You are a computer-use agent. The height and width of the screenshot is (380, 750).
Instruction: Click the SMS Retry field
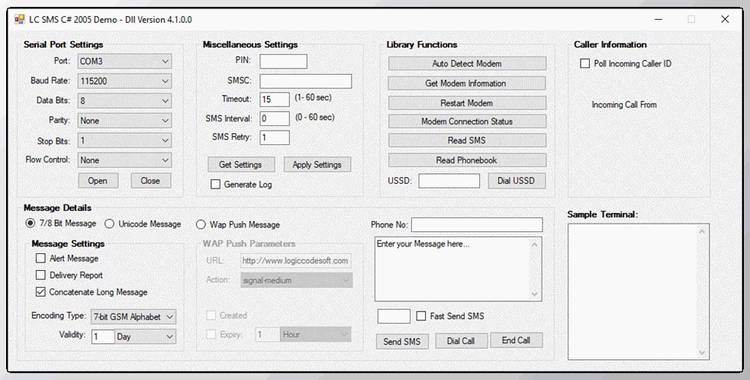coord(275,137)
